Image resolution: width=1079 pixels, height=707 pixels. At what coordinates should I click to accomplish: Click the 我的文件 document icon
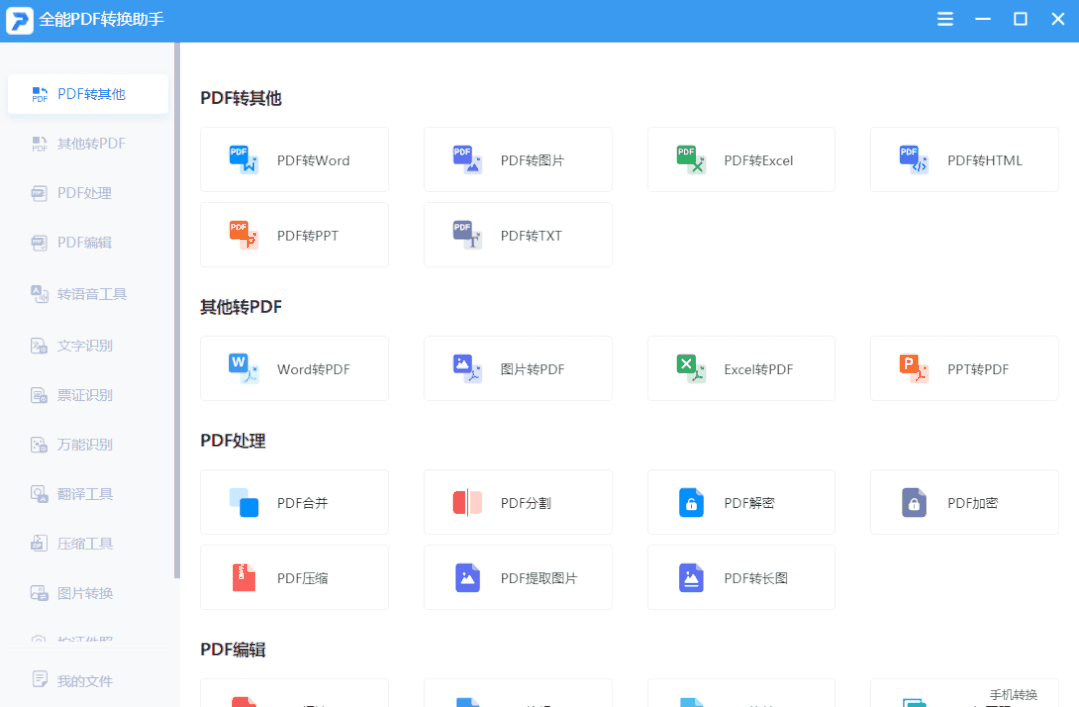[x=40, y=680]
